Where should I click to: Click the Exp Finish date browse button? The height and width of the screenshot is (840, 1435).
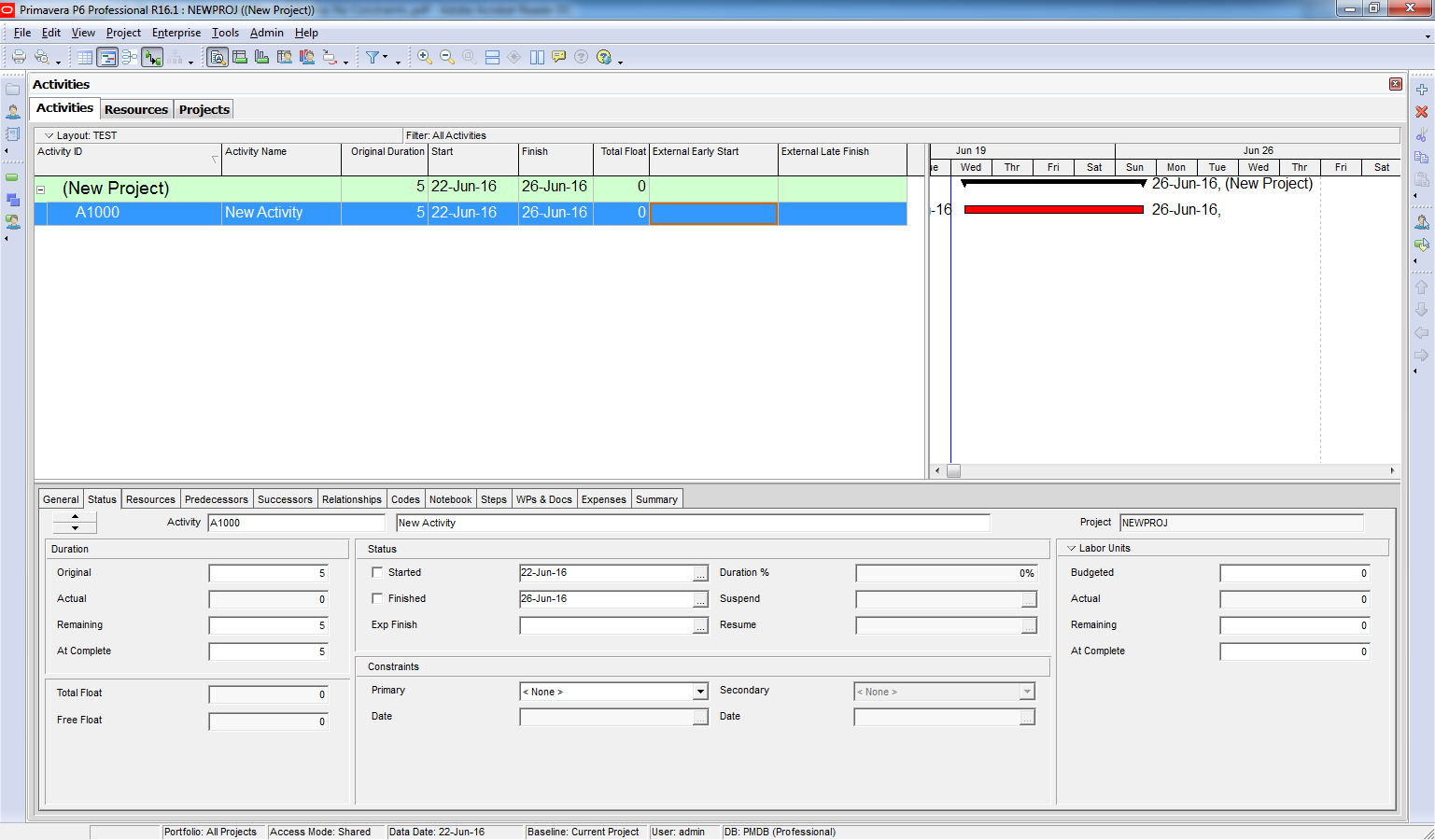click(x=700, y=625)
